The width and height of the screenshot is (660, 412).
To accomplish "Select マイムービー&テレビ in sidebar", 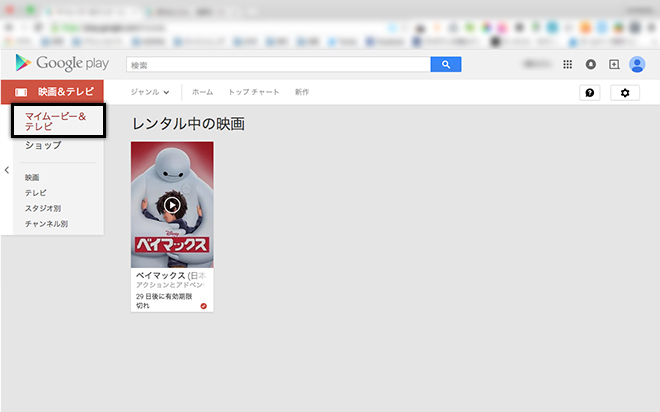I will (x=59, y=121).
